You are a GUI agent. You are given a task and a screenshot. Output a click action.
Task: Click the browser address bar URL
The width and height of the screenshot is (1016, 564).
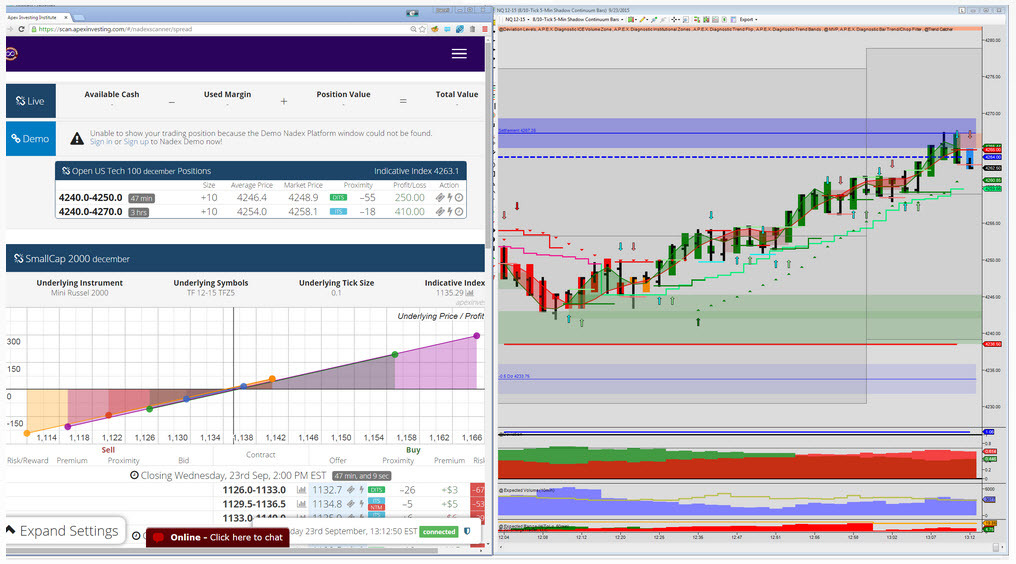pos(115,29)
